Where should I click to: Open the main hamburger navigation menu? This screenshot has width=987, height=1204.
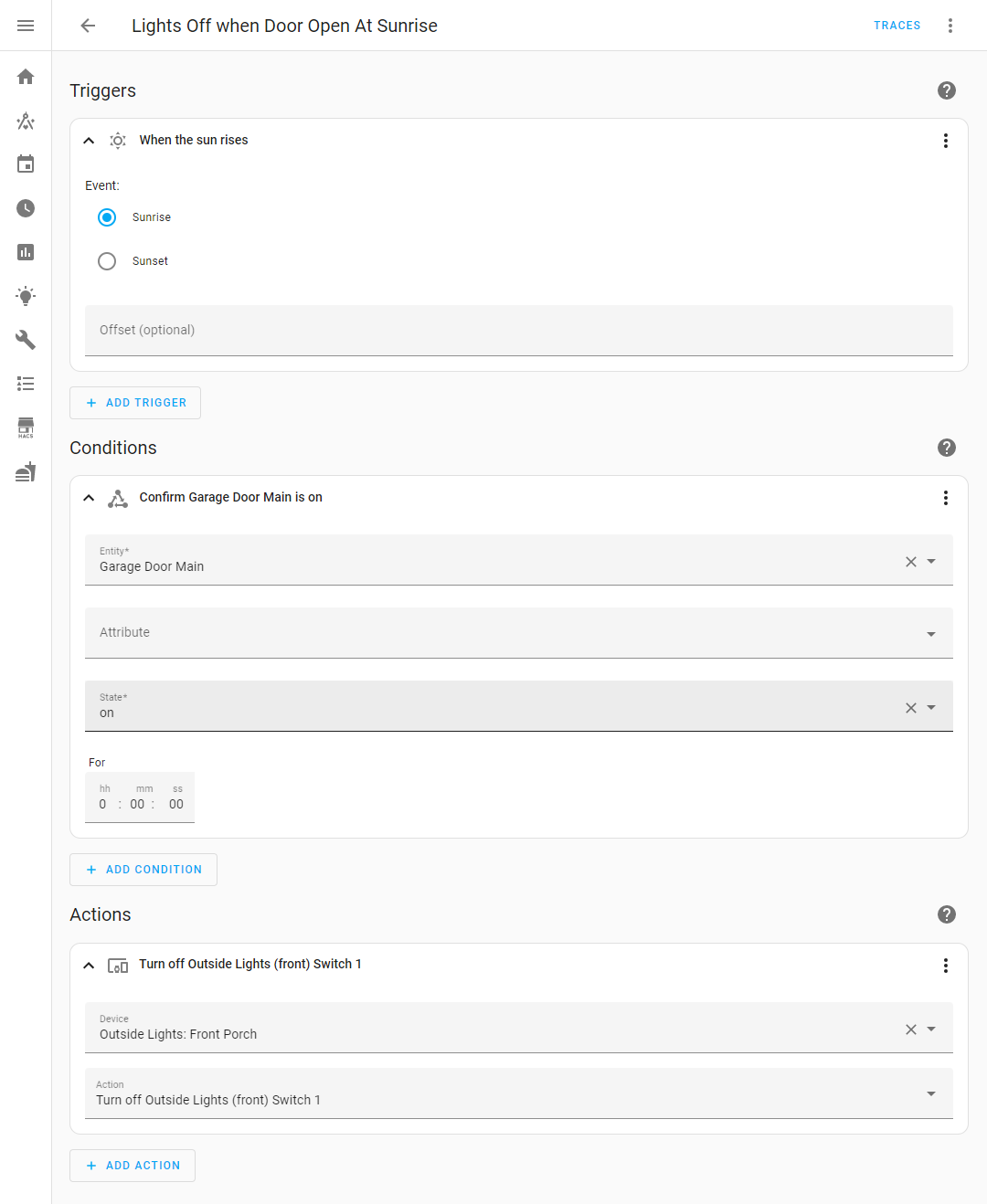(x=25, y=25)
